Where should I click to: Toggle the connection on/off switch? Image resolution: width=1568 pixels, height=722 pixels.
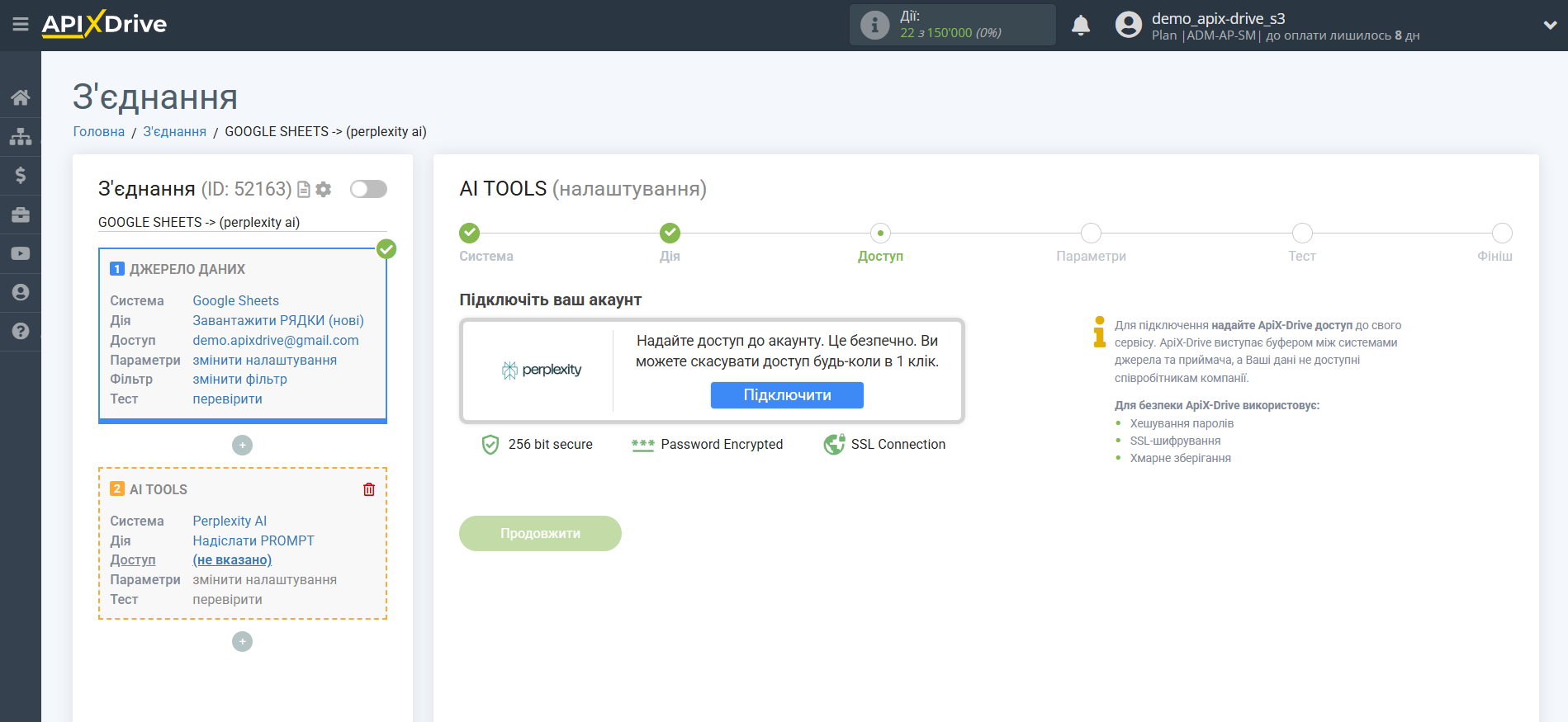pyautogui.click(x=368, y=189)
